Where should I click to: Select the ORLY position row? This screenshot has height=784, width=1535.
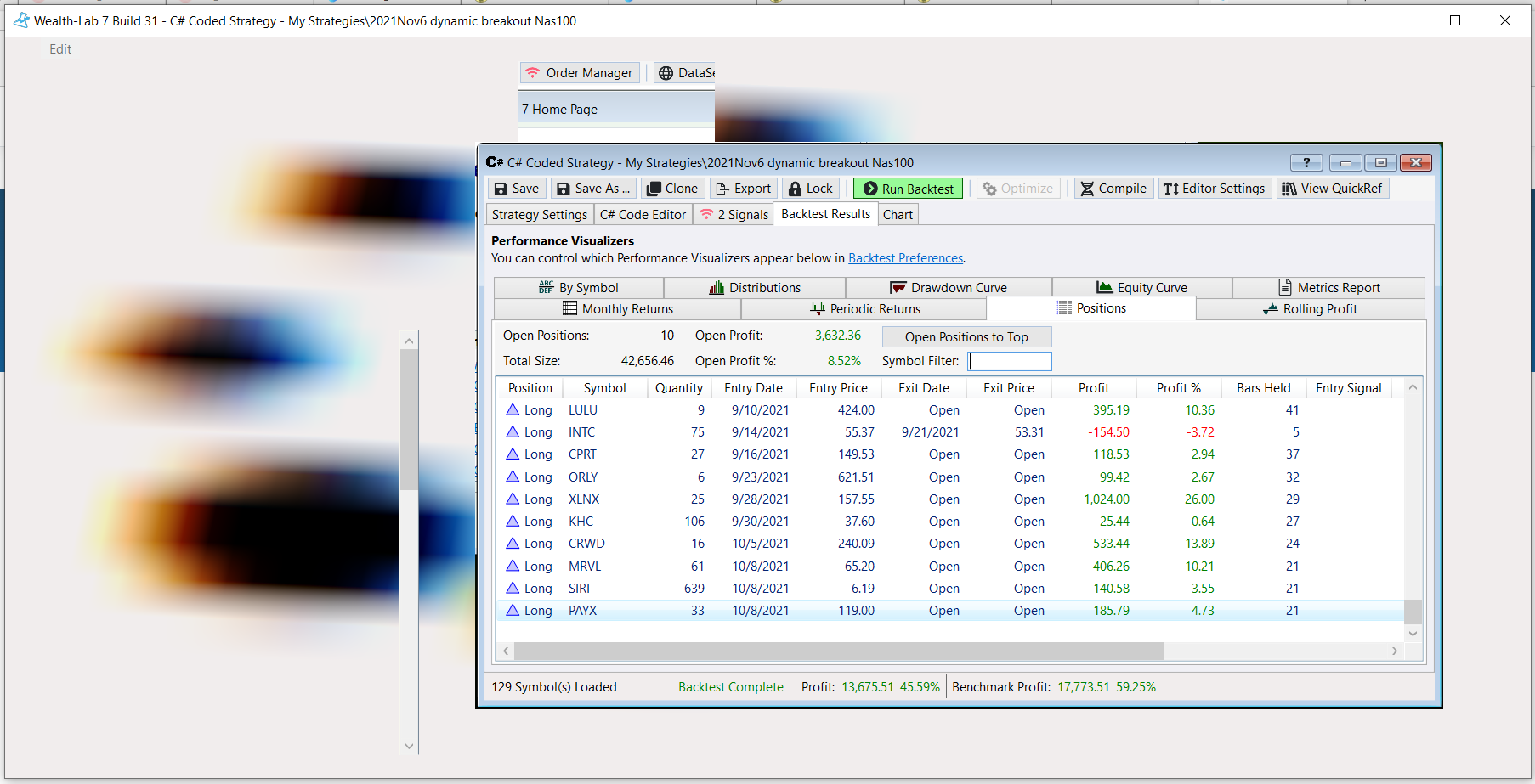950,477
